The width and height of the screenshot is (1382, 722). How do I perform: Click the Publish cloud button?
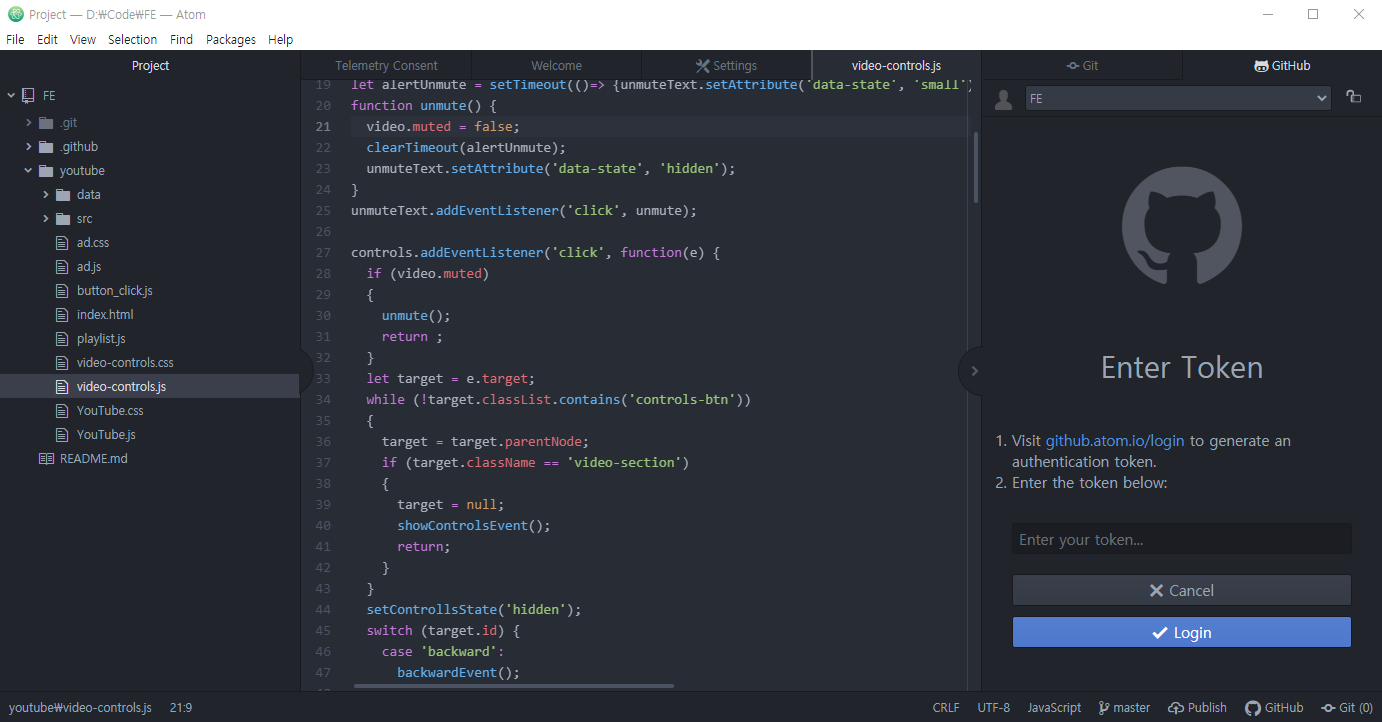pos(1197,707)
